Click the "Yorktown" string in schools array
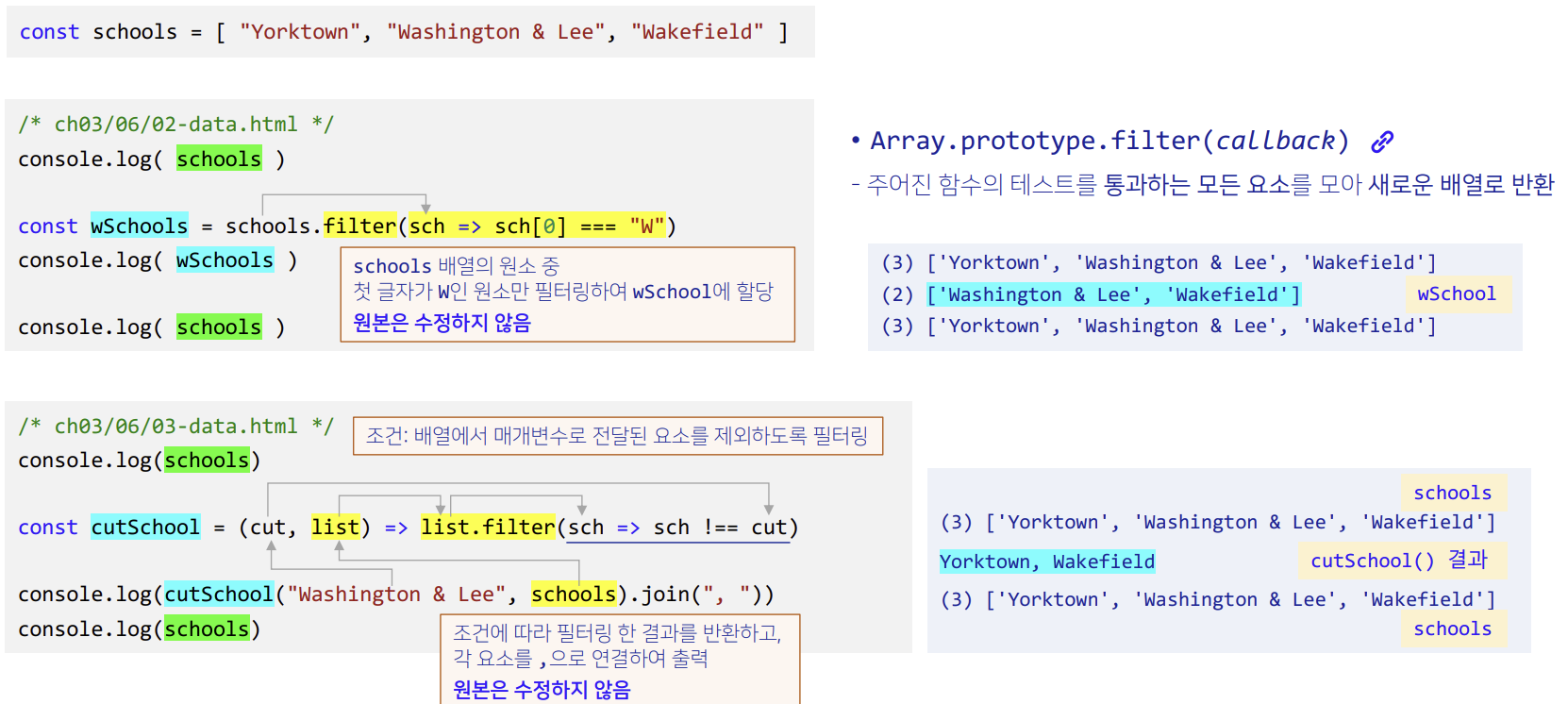 pyautogui.click(x=300, y=32)
